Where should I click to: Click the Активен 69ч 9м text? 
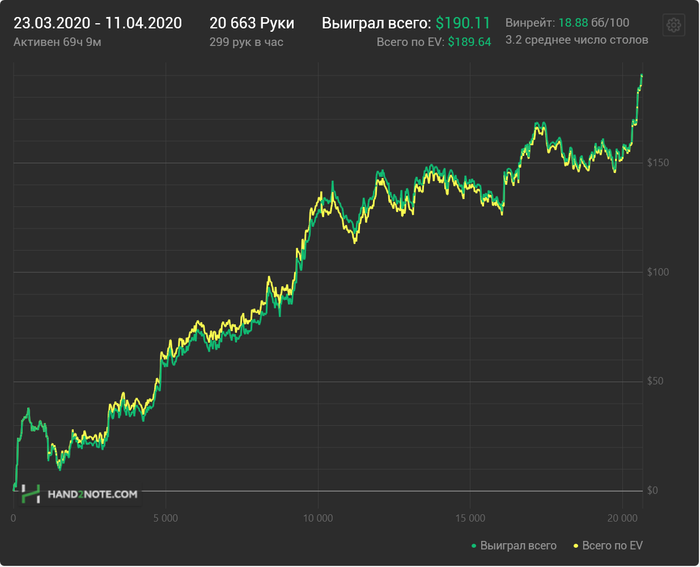pos(57,42)
